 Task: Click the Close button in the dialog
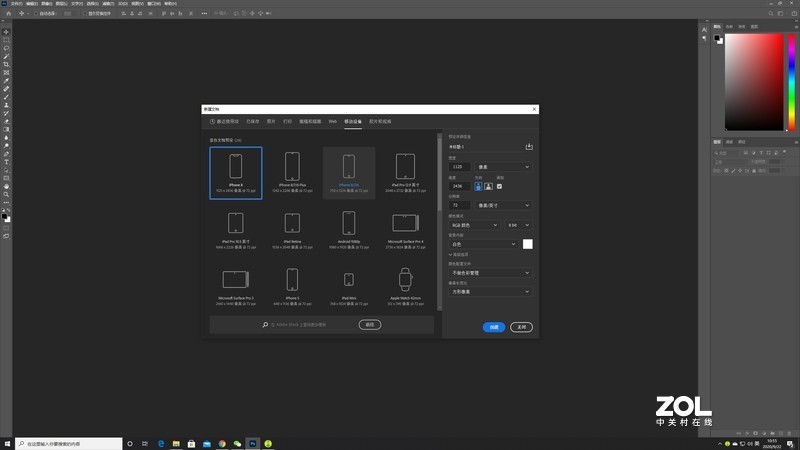click(521, 326)
